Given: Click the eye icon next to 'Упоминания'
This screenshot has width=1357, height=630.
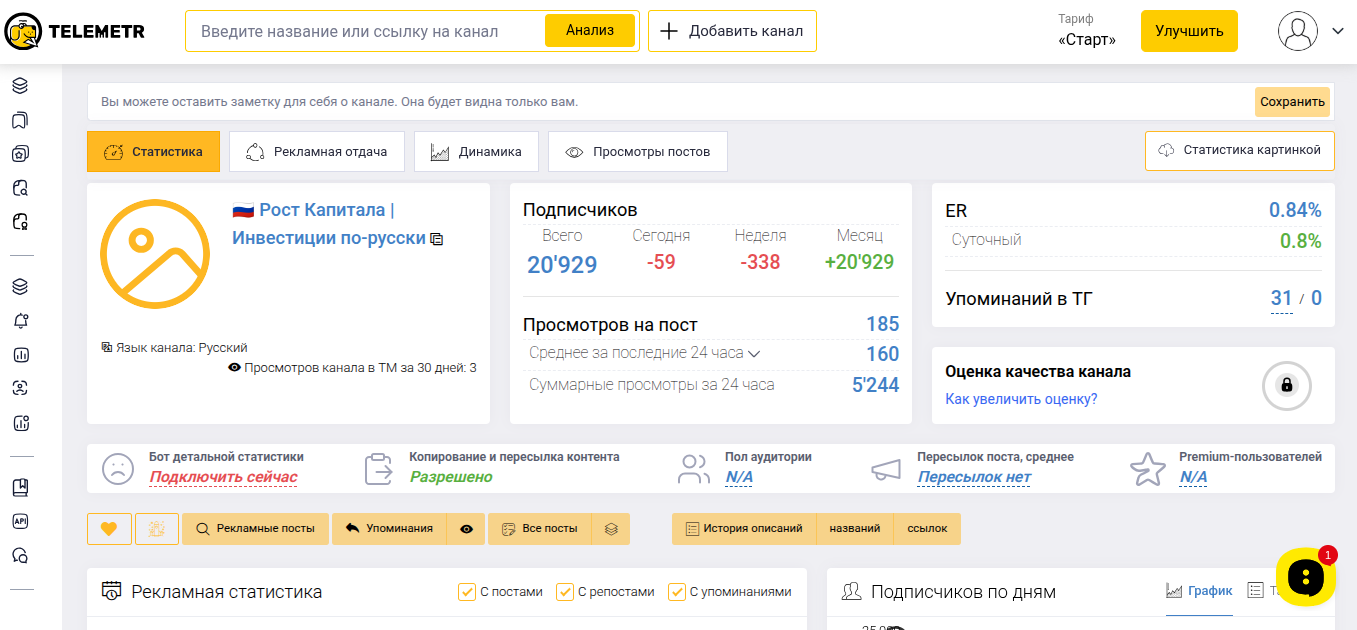Looking at the screenshot, I should (466, 529).
